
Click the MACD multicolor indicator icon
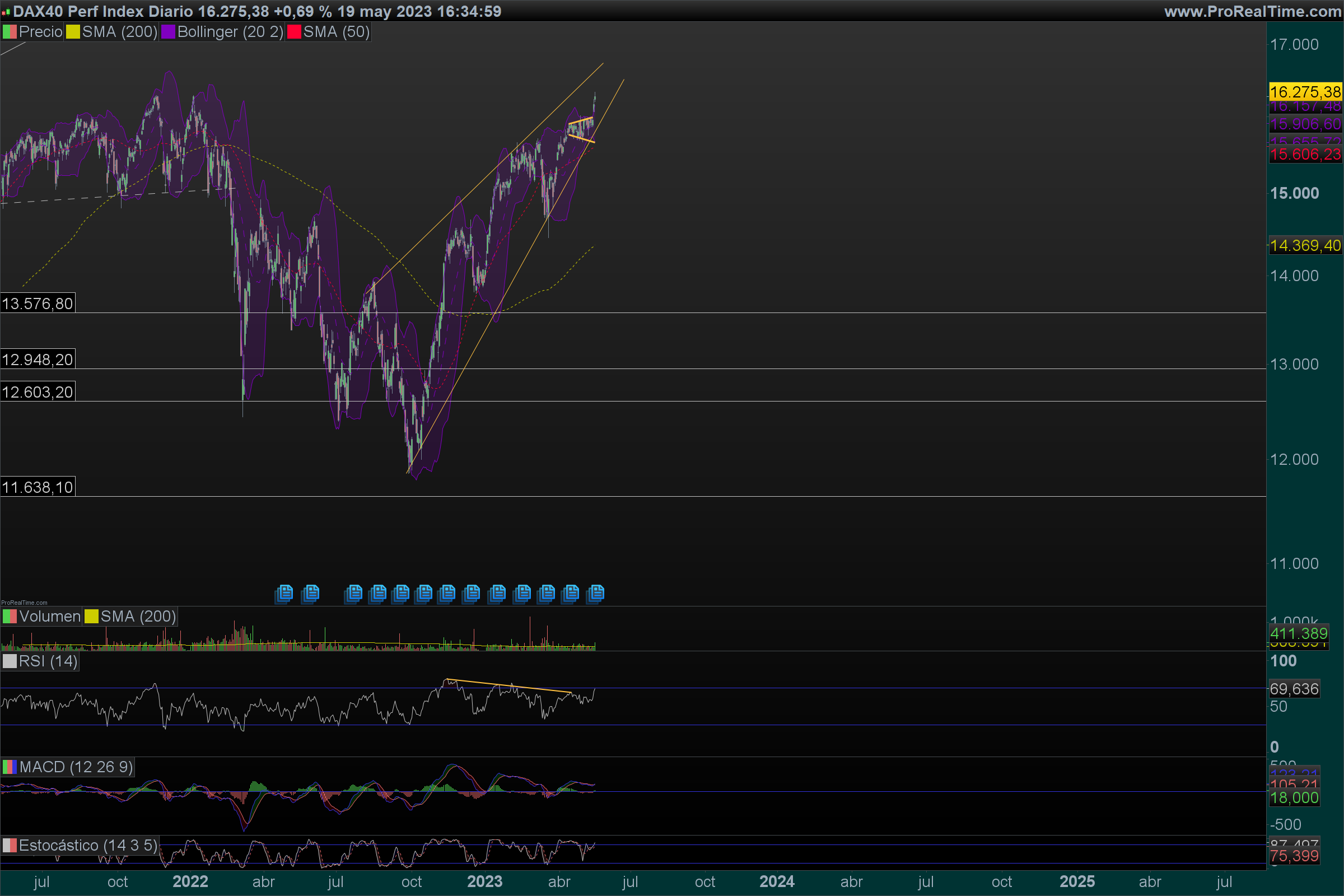pyautogui.click(x=10, y=767)
